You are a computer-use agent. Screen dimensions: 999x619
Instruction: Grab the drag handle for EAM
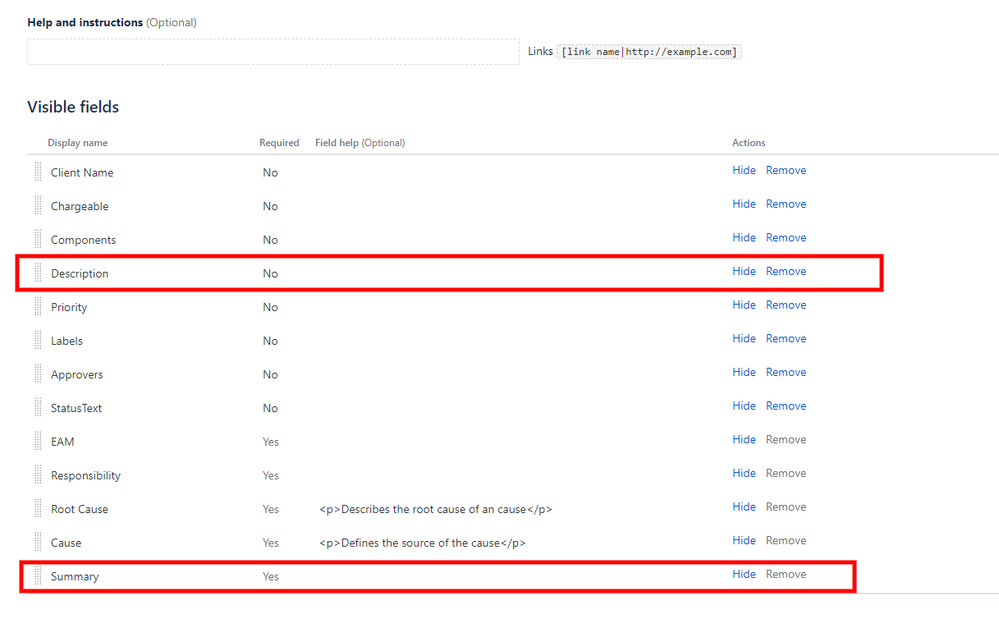tap(38, 441)
